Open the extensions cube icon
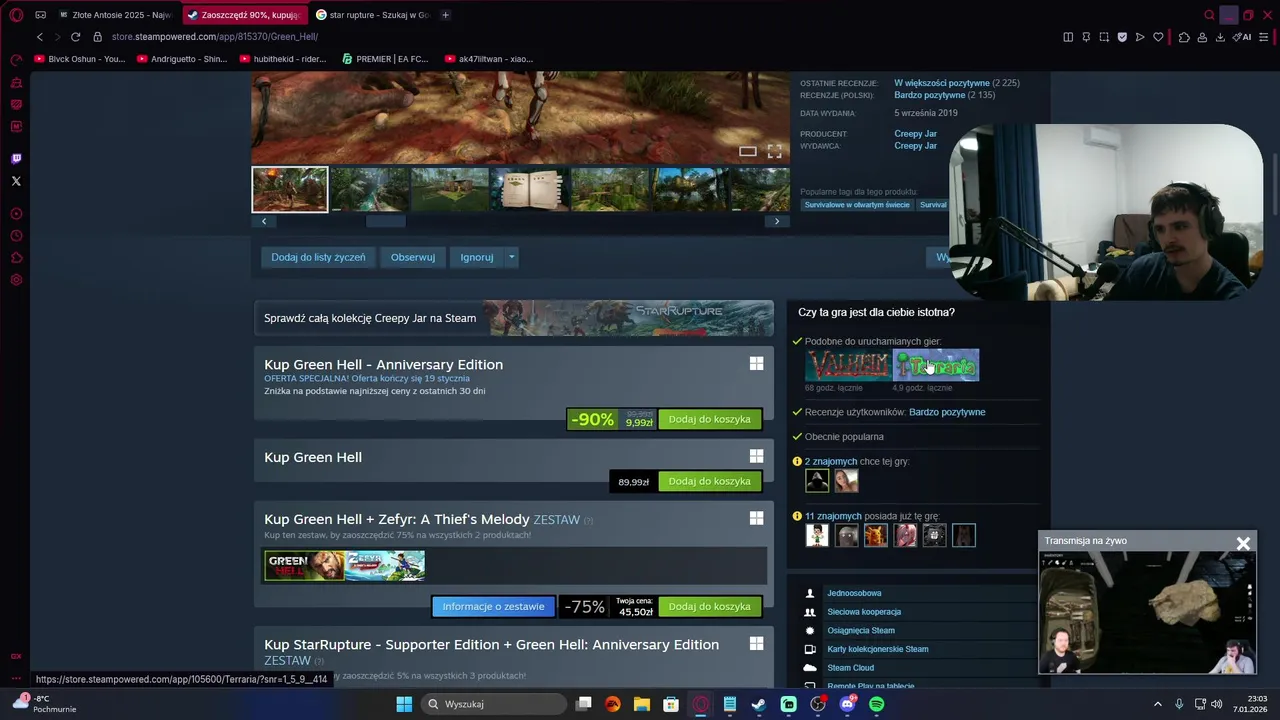 click(1184, 37)
